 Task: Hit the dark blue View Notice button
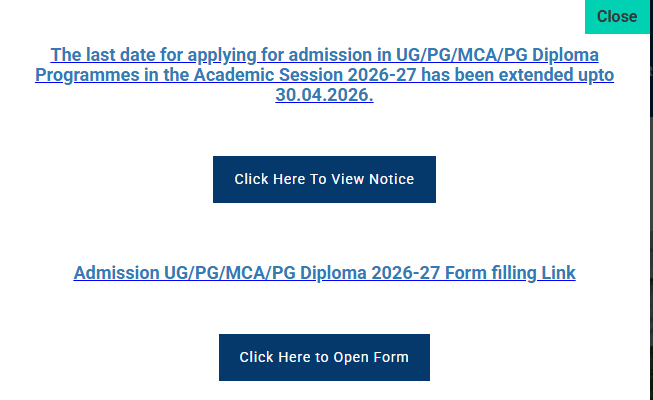[x=324, y=179]
